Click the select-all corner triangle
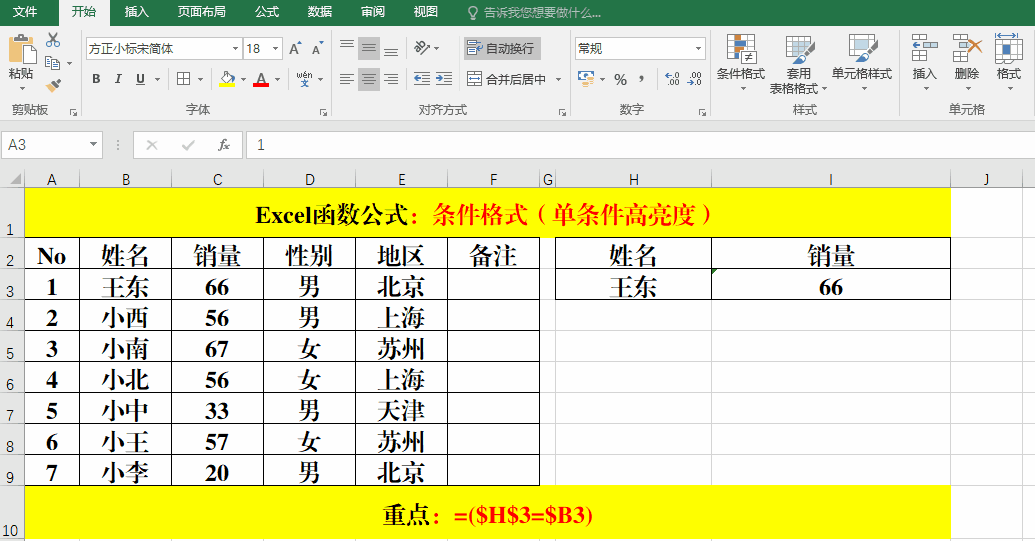 coord(15,179)
